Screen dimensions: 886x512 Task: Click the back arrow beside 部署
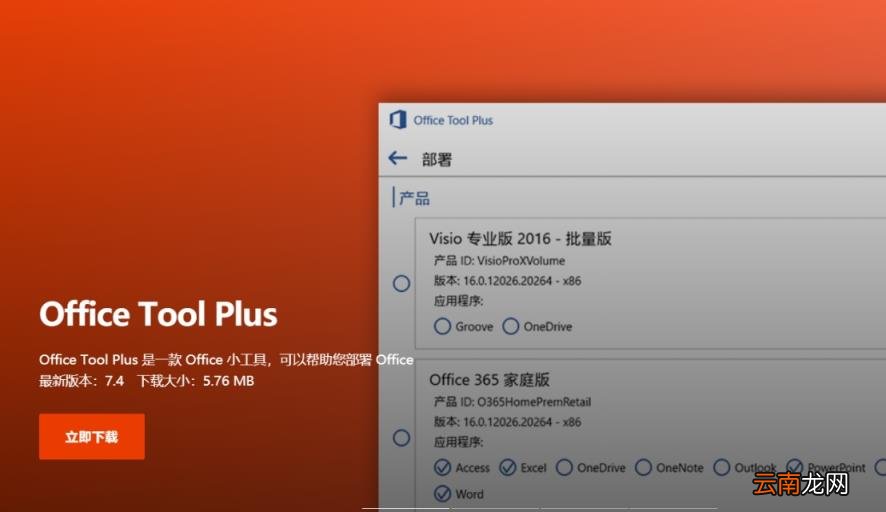(398, 158)
